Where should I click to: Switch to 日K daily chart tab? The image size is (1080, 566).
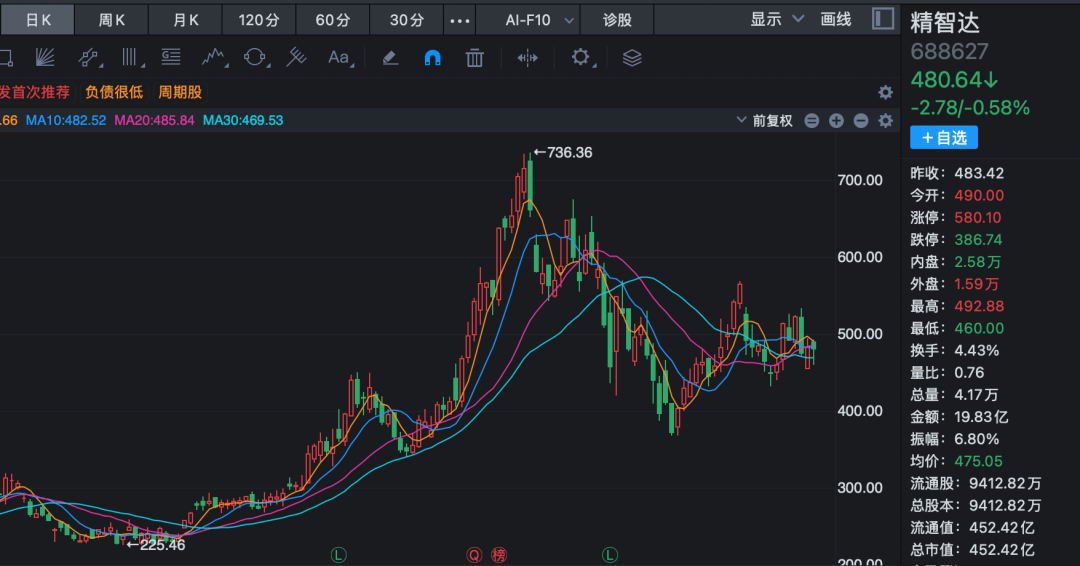click(x=37, y=20)
